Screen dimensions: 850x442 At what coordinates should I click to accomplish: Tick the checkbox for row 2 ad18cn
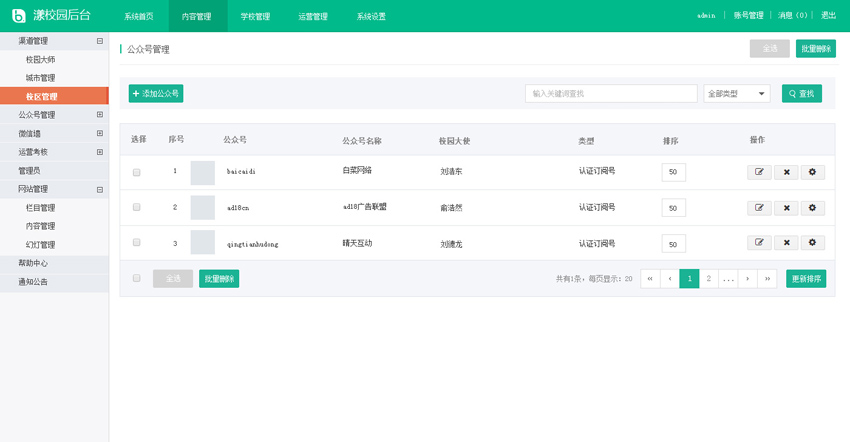tap(137, 207)
